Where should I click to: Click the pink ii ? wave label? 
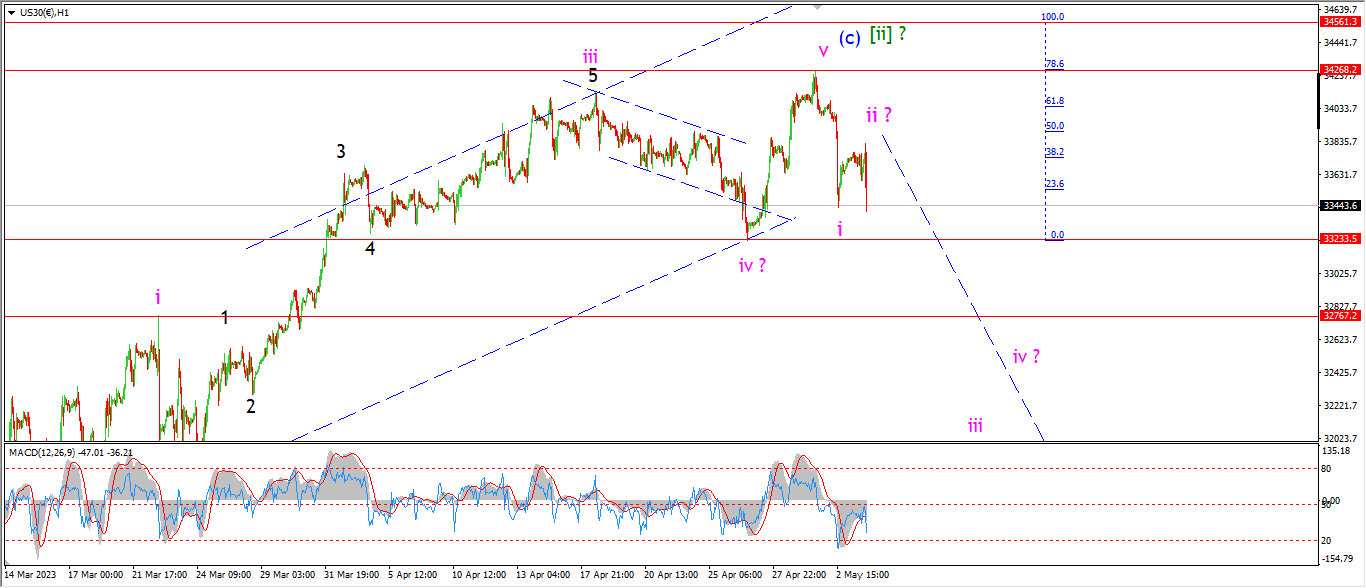coord(878,114)
